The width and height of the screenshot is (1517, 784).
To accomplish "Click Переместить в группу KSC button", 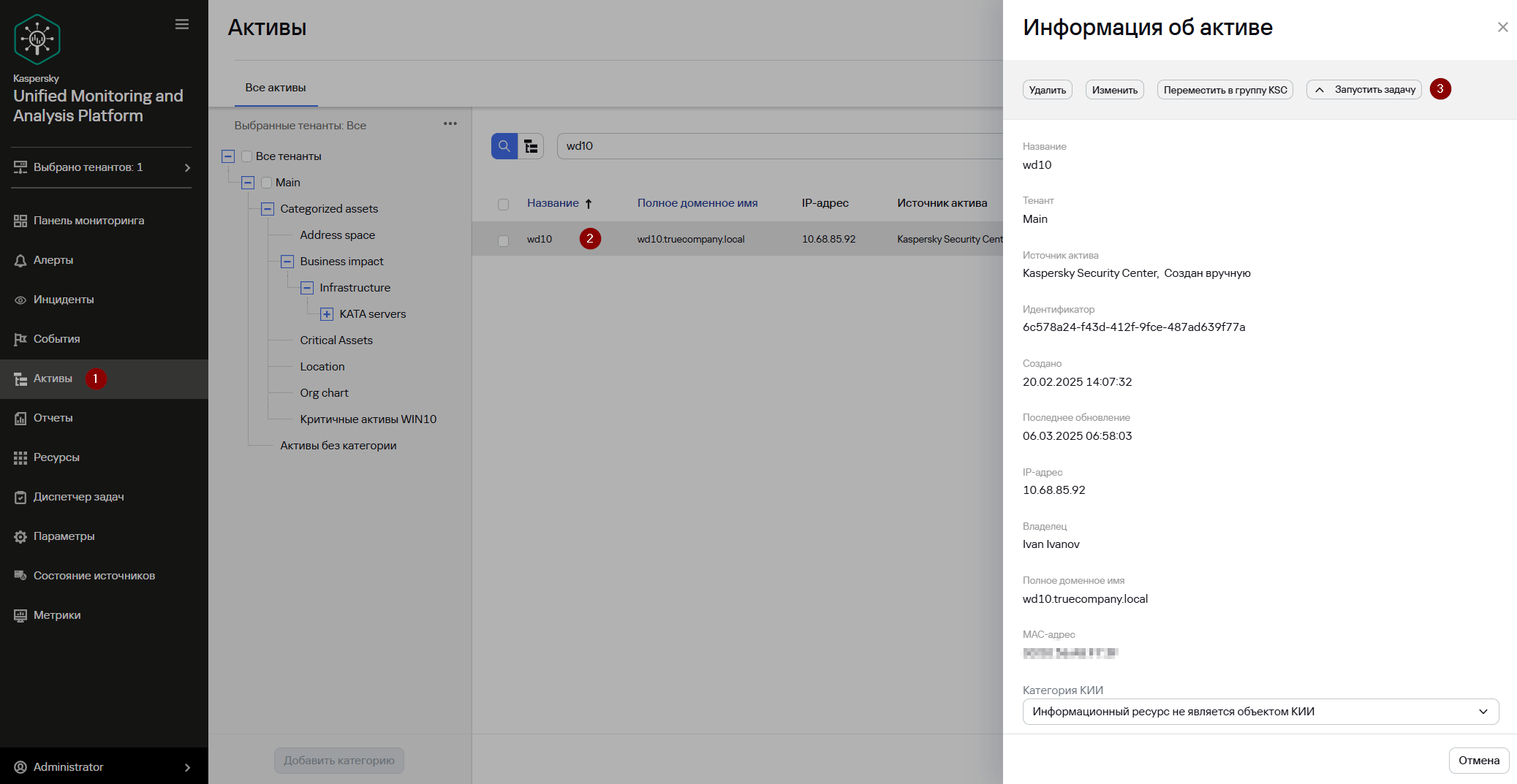I will [1225, 90].
